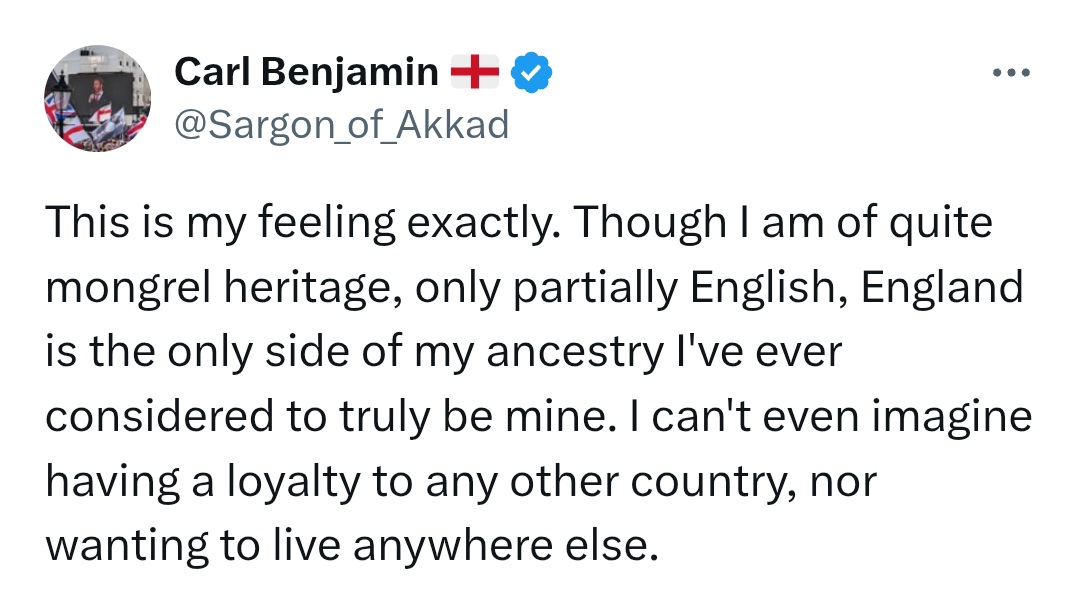The width and height of the screenshot is (1080, 596).
Task: Click the final line "wanting to live anywhere else"
Action: (352, 547)
